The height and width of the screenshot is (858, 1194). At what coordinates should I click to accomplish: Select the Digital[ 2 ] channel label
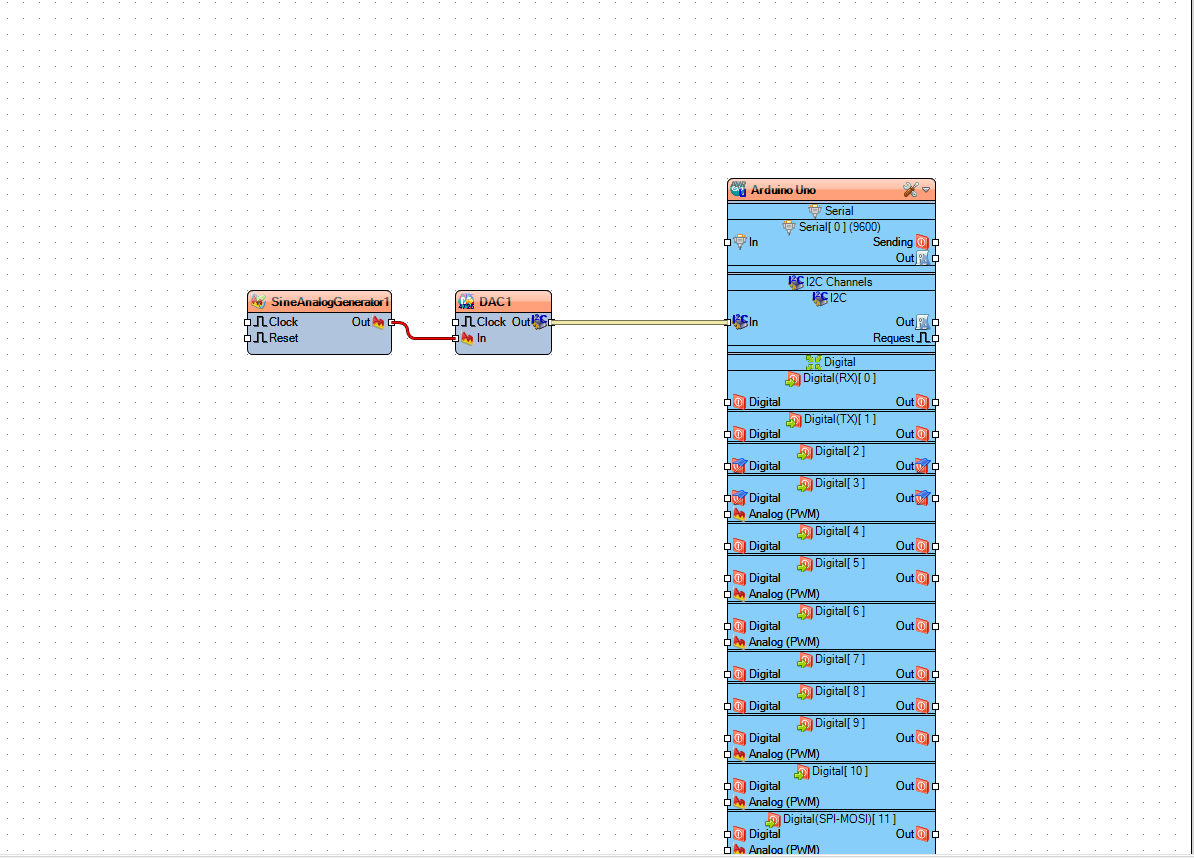(x=840, y=451)
